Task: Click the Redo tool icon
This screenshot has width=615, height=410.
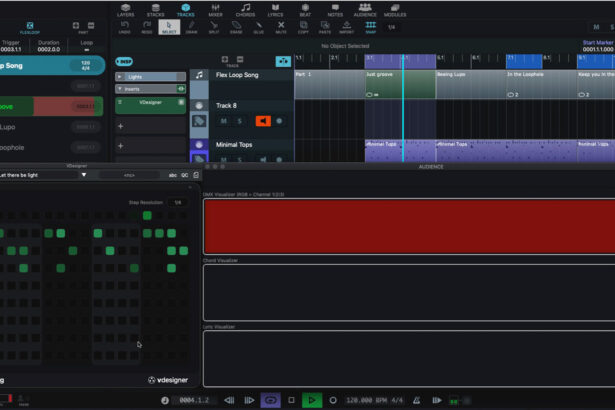Action: click(147, 27)
